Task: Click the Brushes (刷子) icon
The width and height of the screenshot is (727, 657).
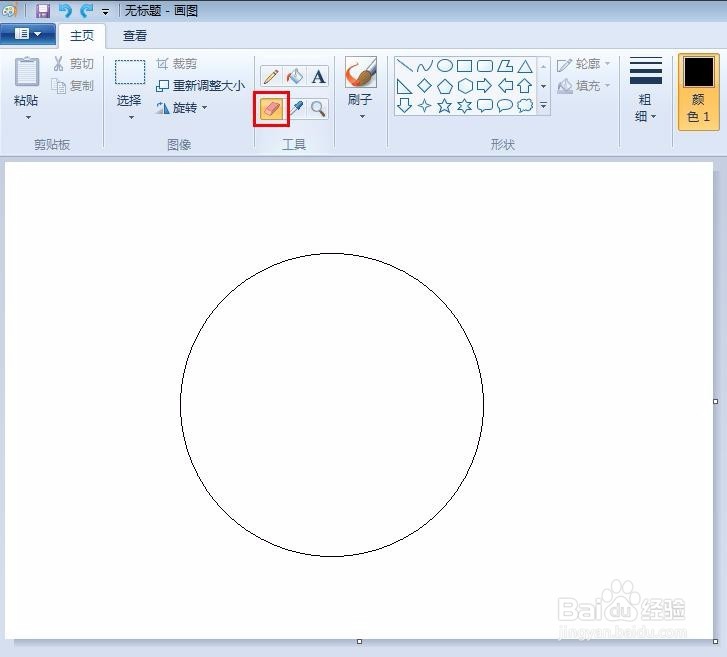Action: (x=361, y=72)
